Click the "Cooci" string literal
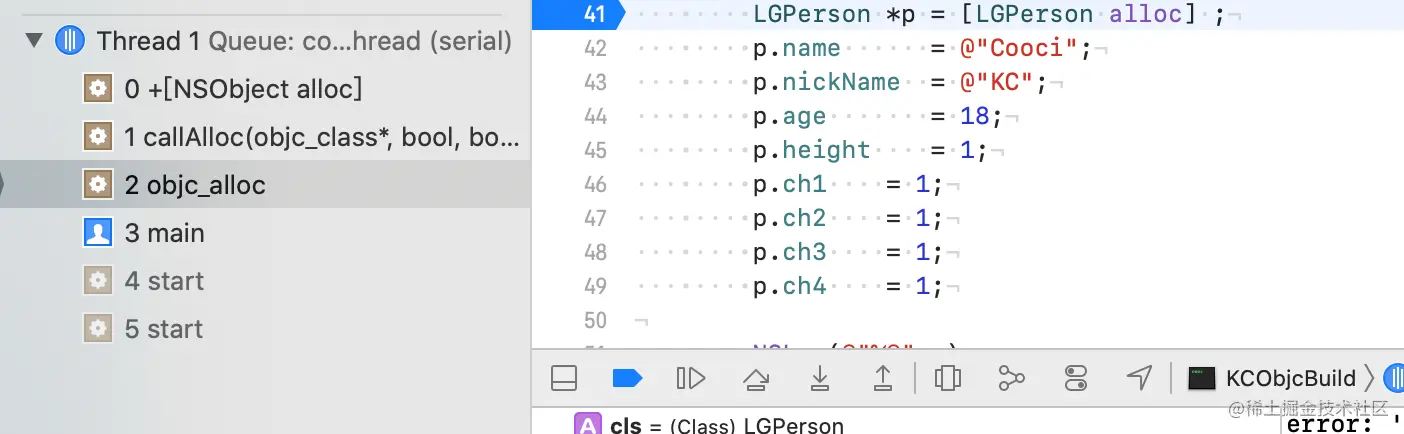The width and height of the screenshot is (1404, 434). pyautogui.click(x=1020, y=48)
